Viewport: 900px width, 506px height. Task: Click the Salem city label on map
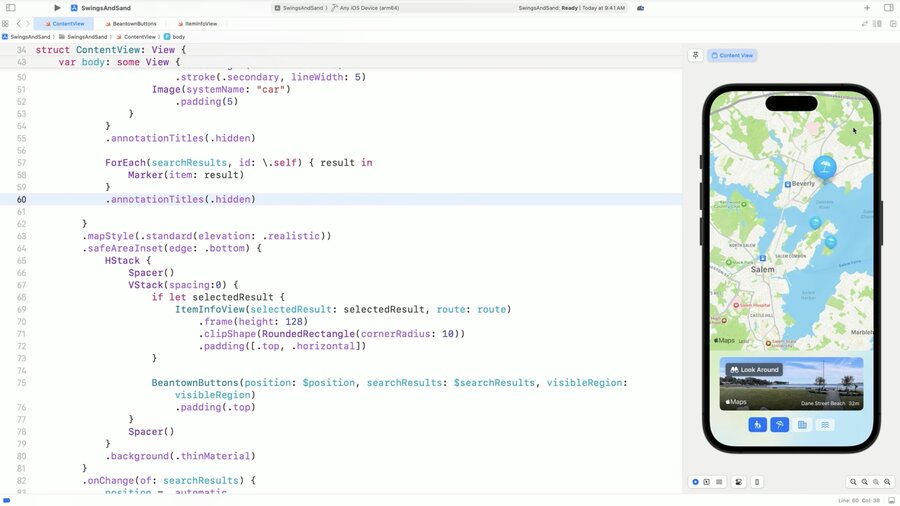click(x=762, y=269)
